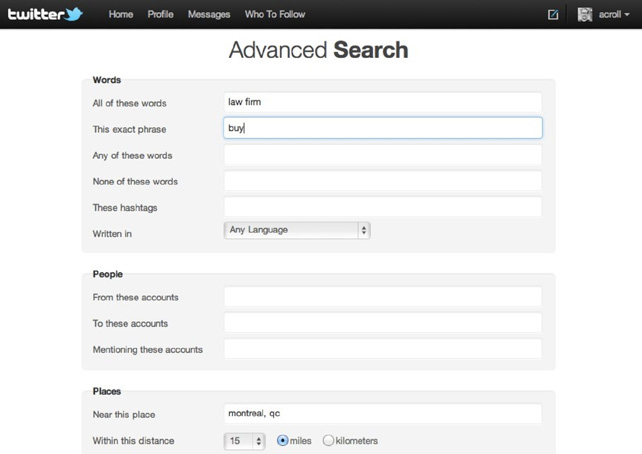Click the Any of these words field
The height and width of the screenshot is (454, 642).
click(x=383, y=155)
